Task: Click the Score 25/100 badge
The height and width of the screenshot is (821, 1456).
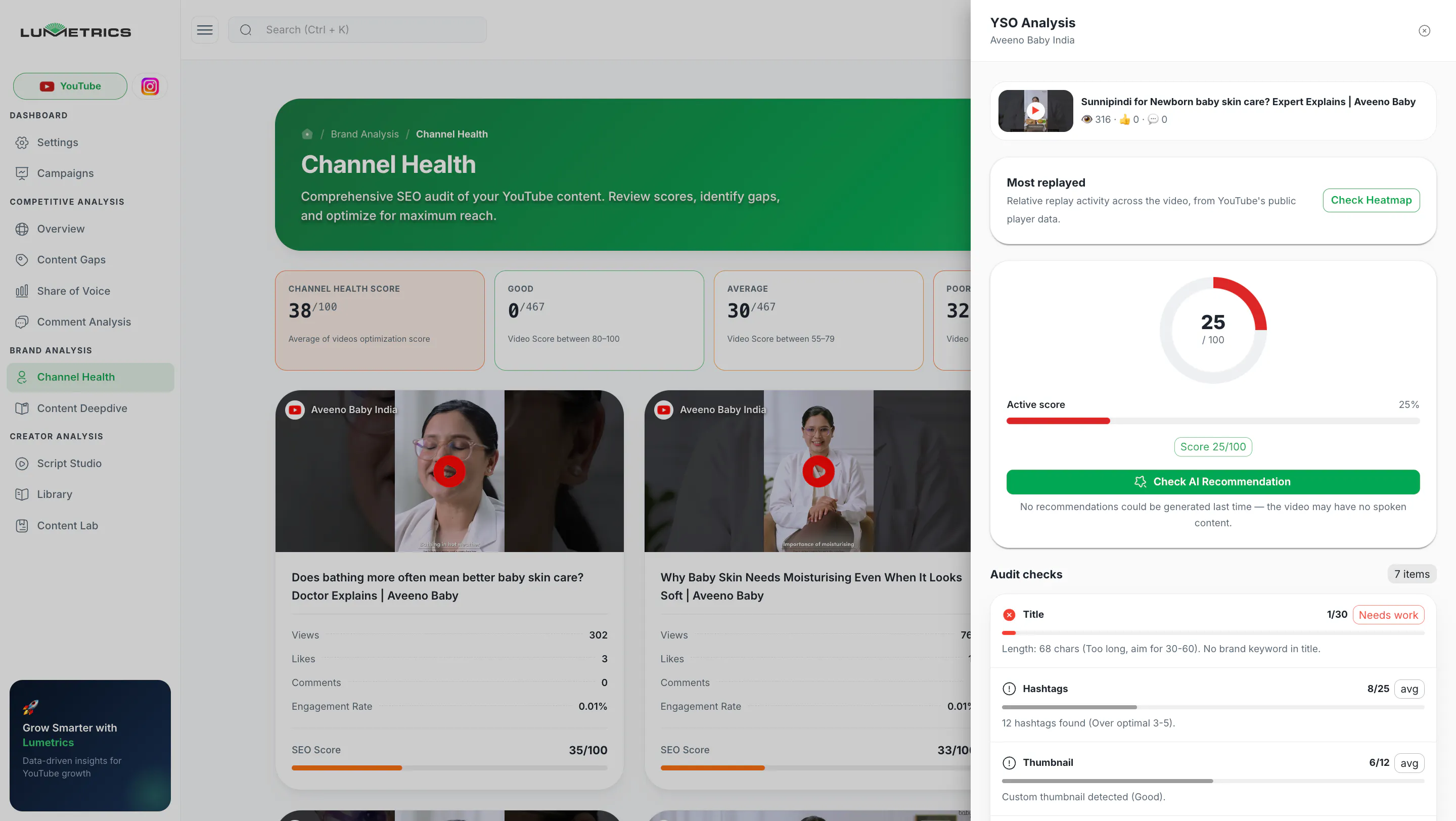Action: tap(1212, 446)
